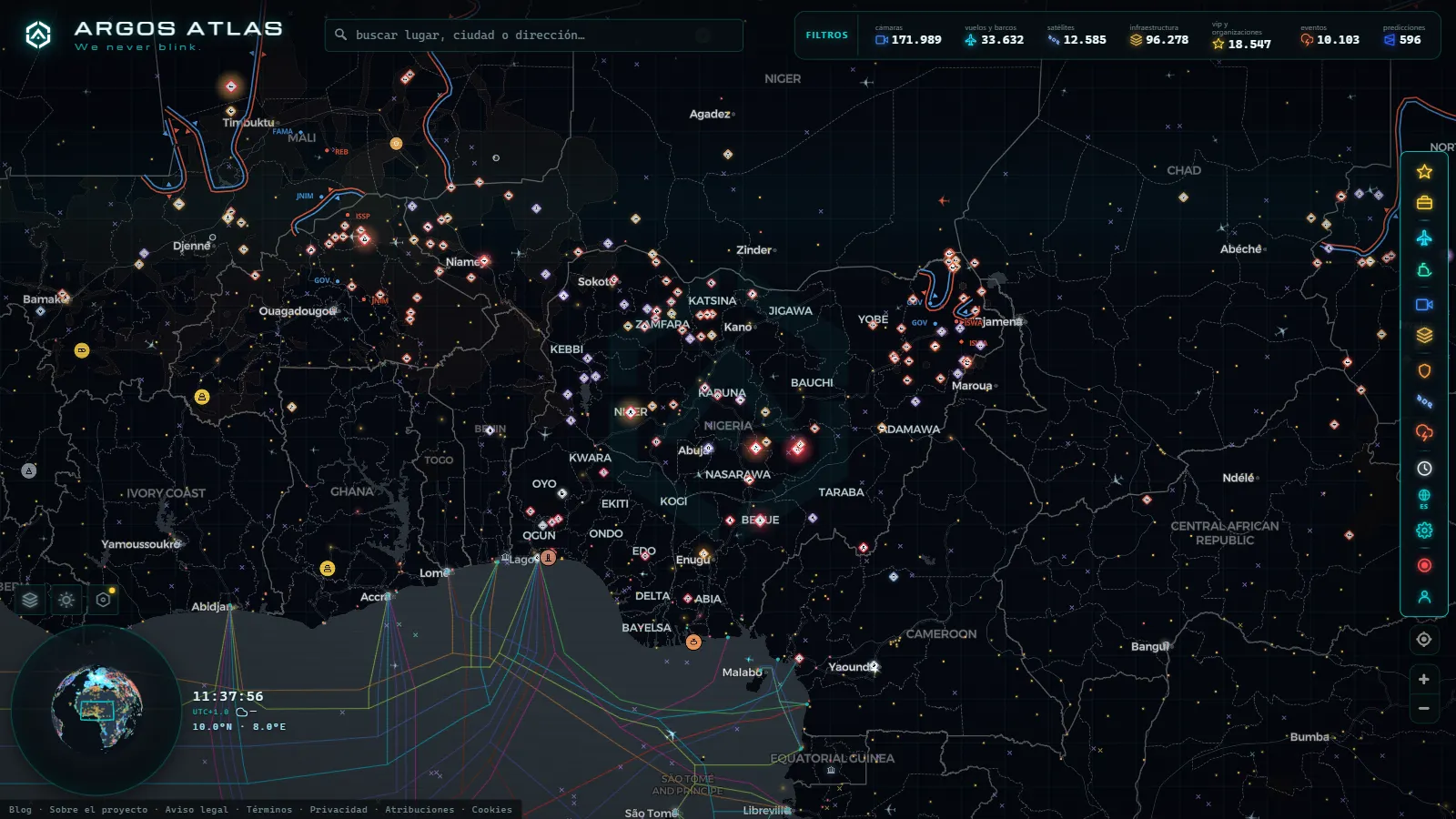Open the Términos footer link
The height and width of the screenshot is (819, 1456).
pos(269,809)
